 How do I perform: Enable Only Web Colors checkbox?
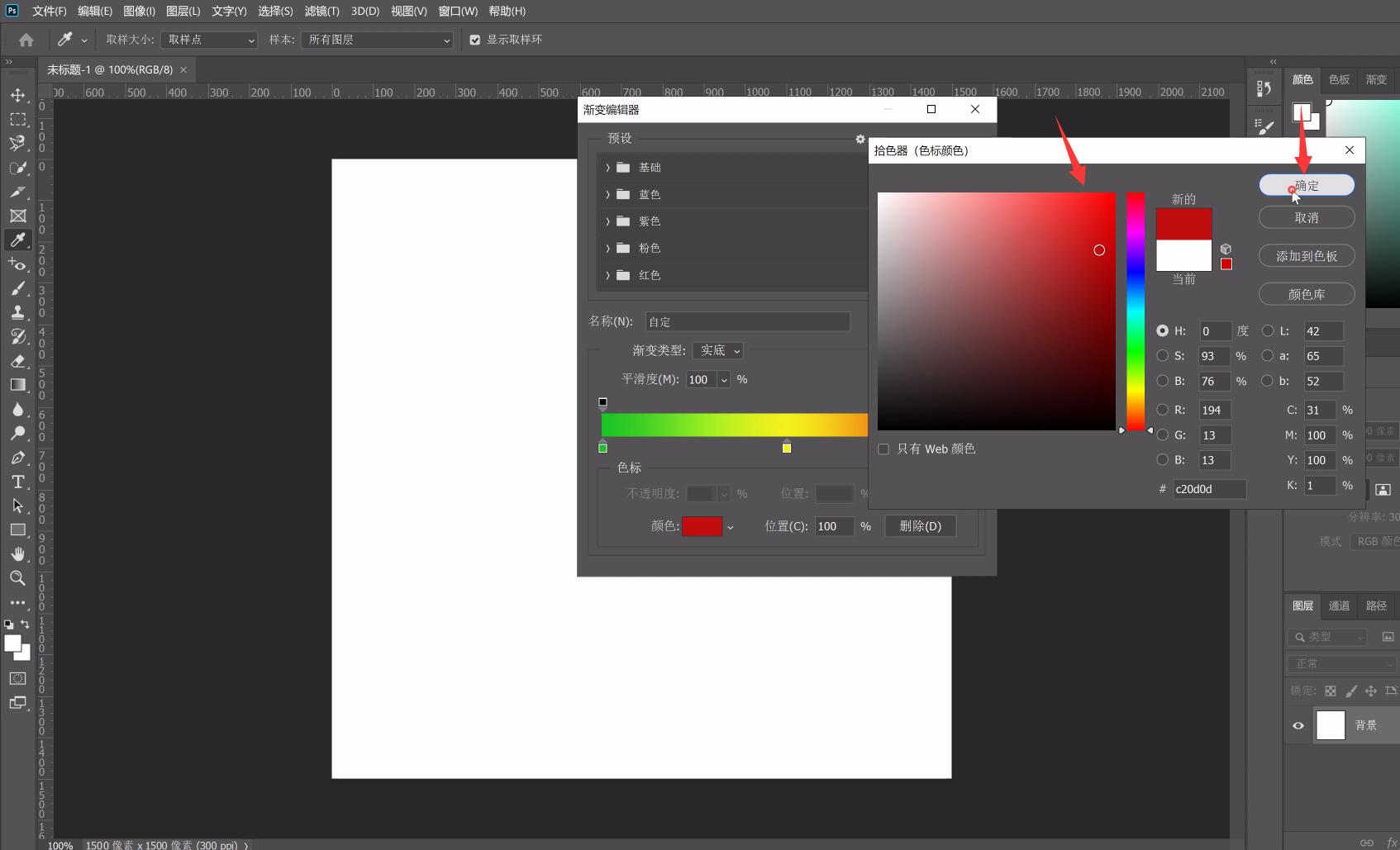click(x=883, y=449)
